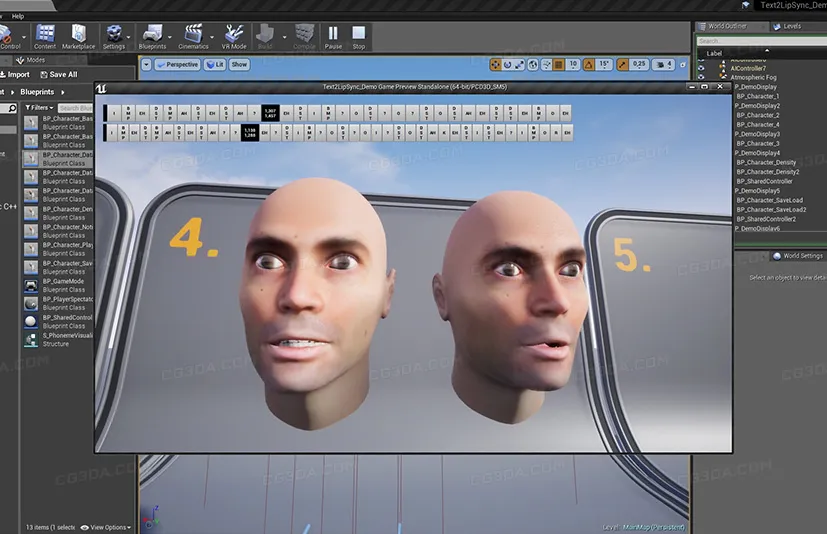Open the camera speed setting
This screenshot has width=827, height=534.
click(x=663, y=65)
